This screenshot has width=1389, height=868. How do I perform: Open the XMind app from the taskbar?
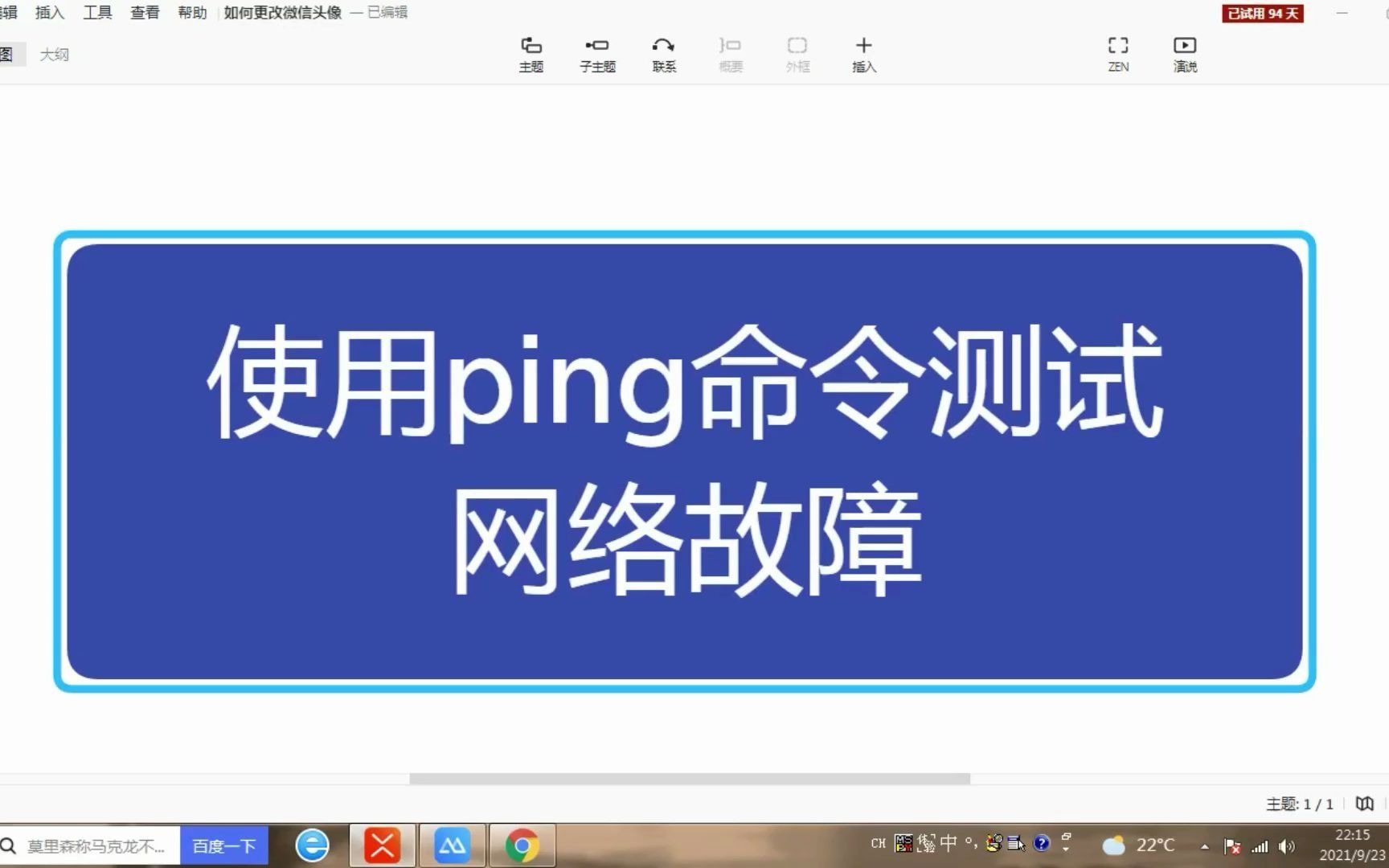[382, 845]
